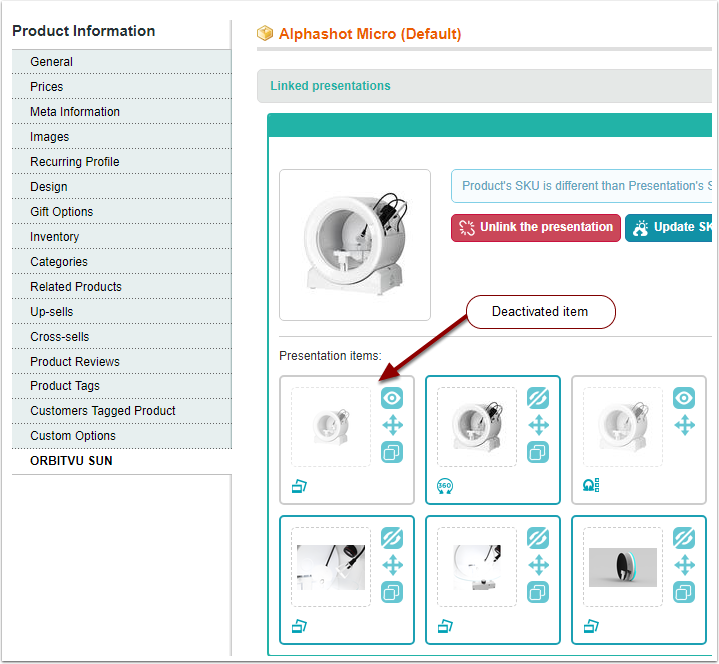719x664 pixels.
Task: Open Custom Options tab
Action: point(122,436)
